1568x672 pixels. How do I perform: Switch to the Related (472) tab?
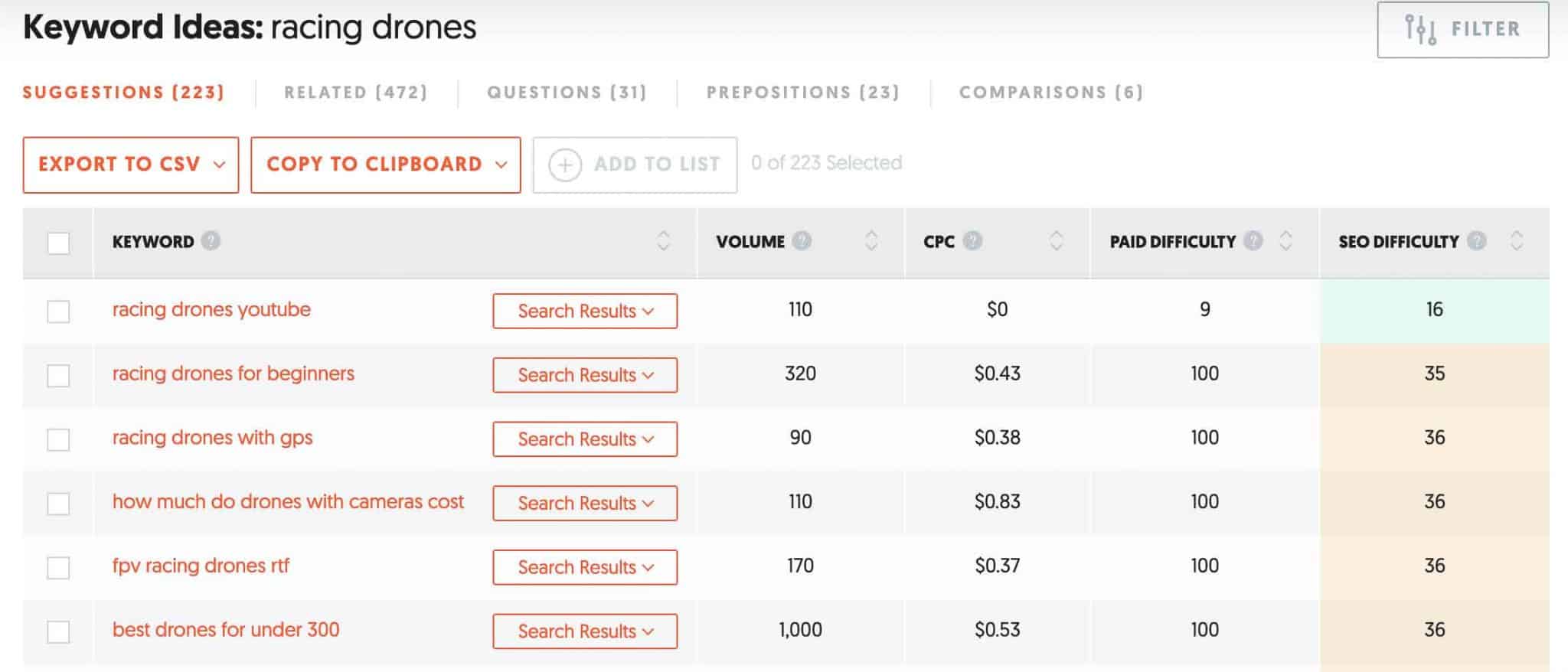coord(356,93)
